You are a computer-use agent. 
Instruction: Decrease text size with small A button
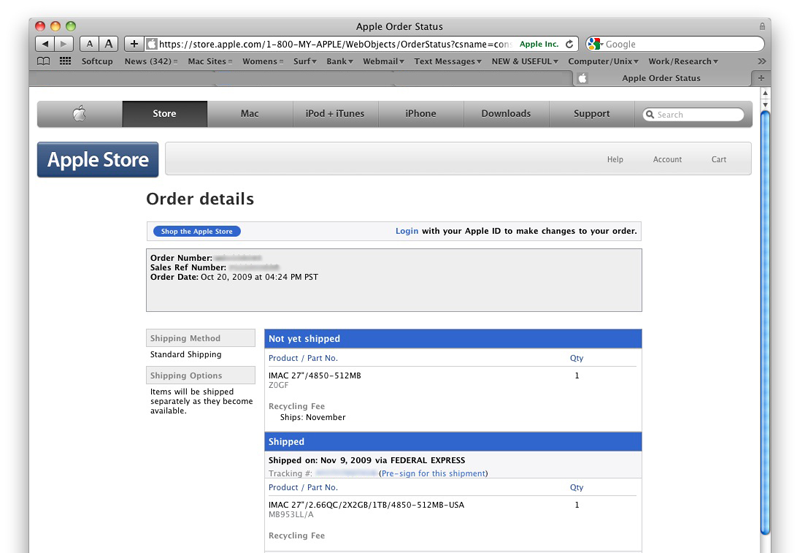pyautogui.click(x=89, y=44)
